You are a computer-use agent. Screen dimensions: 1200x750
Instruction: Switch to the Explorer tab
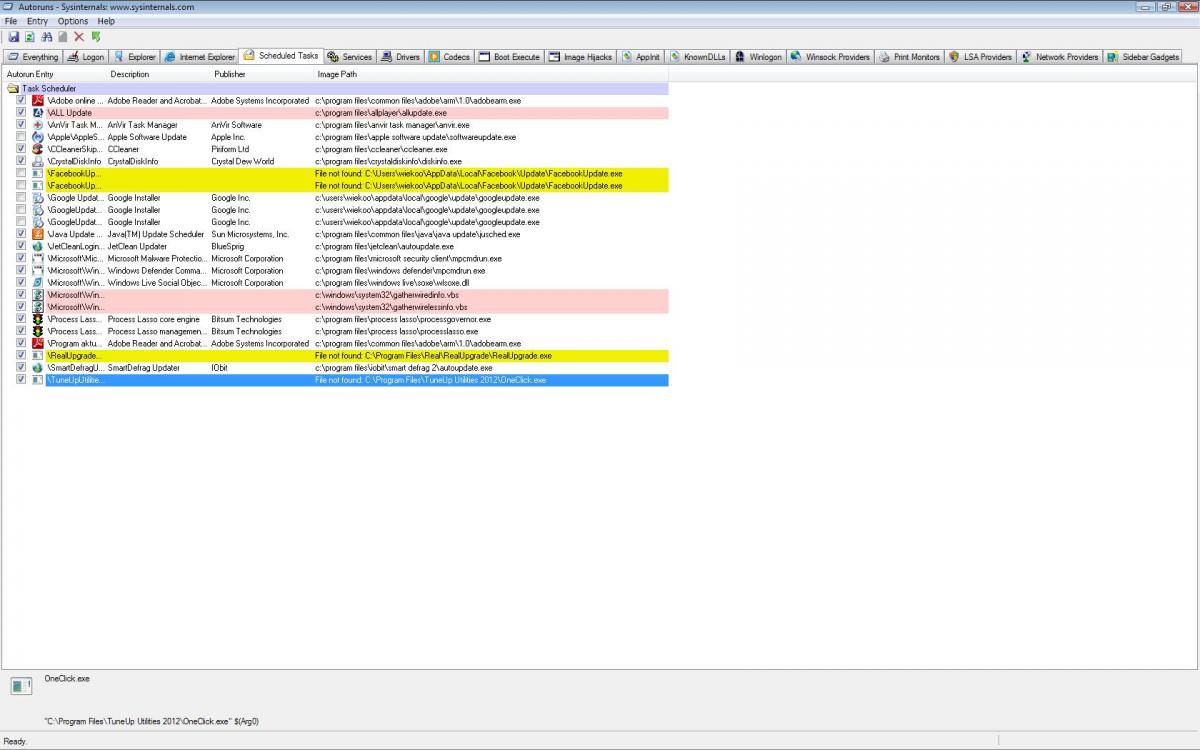click(135, 57)
